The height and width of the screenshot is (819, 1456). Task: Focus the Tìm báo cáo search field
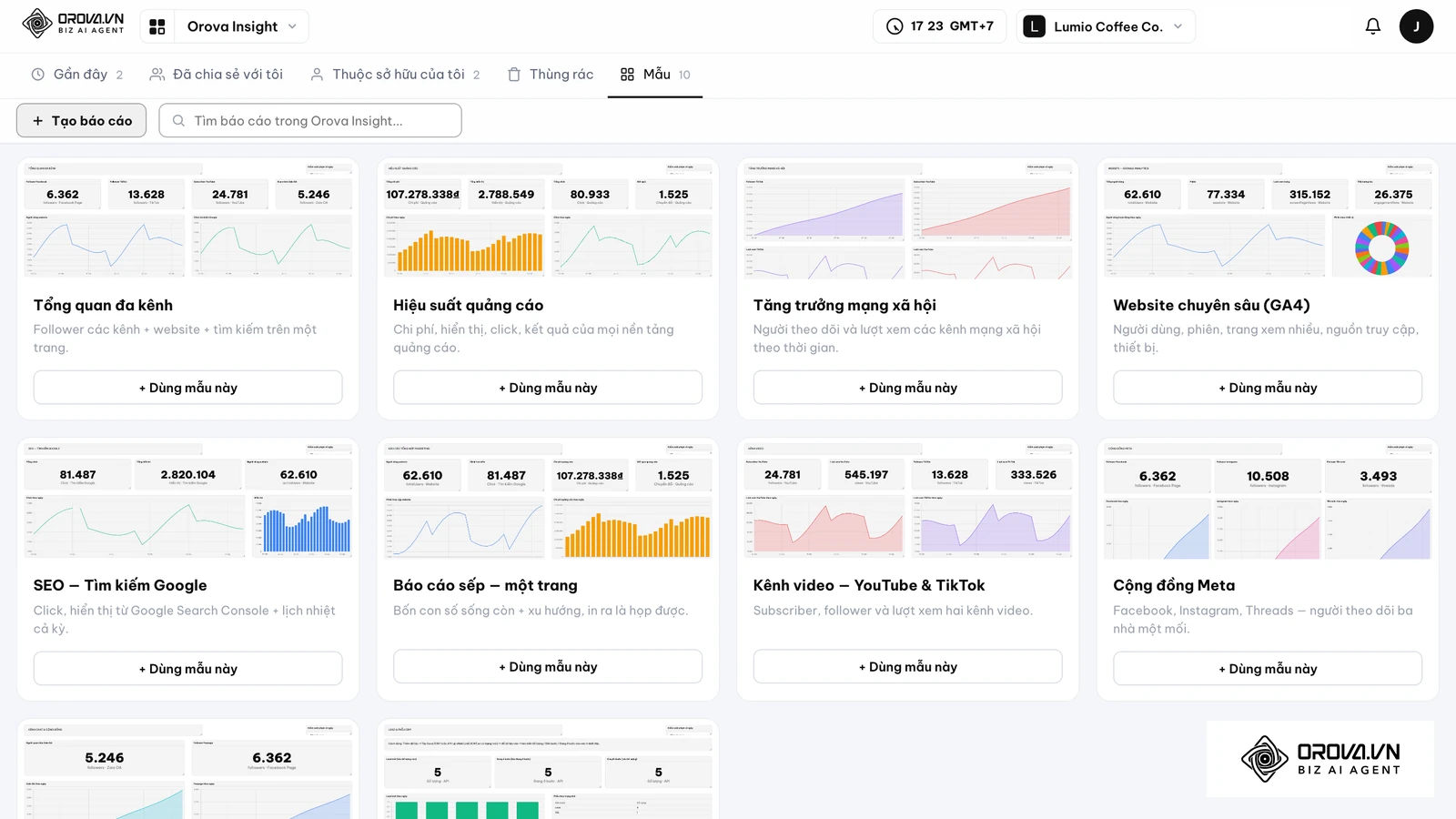[x=310, y=120]
